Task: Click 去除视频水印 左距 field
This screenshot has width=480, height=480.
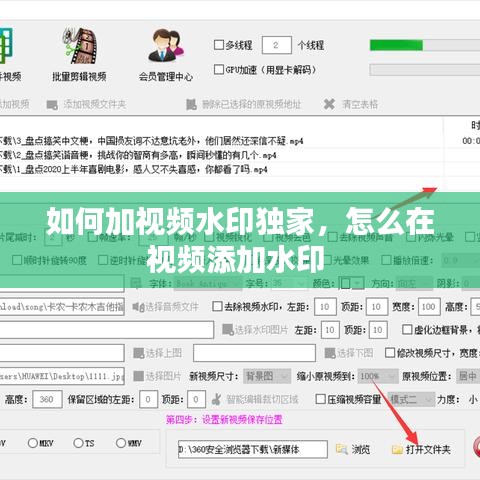Action: click(x=325, y=307)
